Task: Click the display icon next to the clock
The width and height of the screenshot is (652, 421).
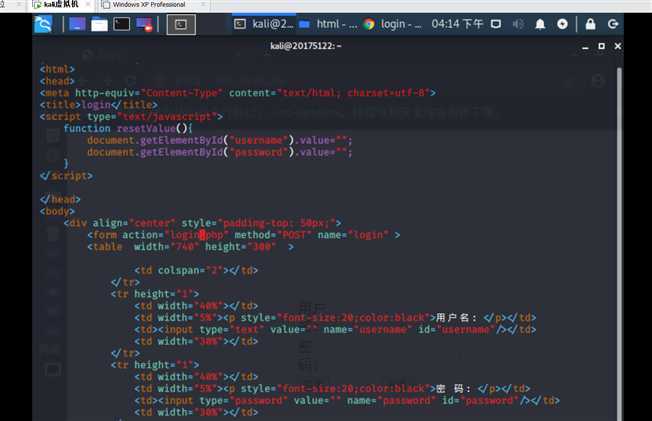Action: point(496,24)
